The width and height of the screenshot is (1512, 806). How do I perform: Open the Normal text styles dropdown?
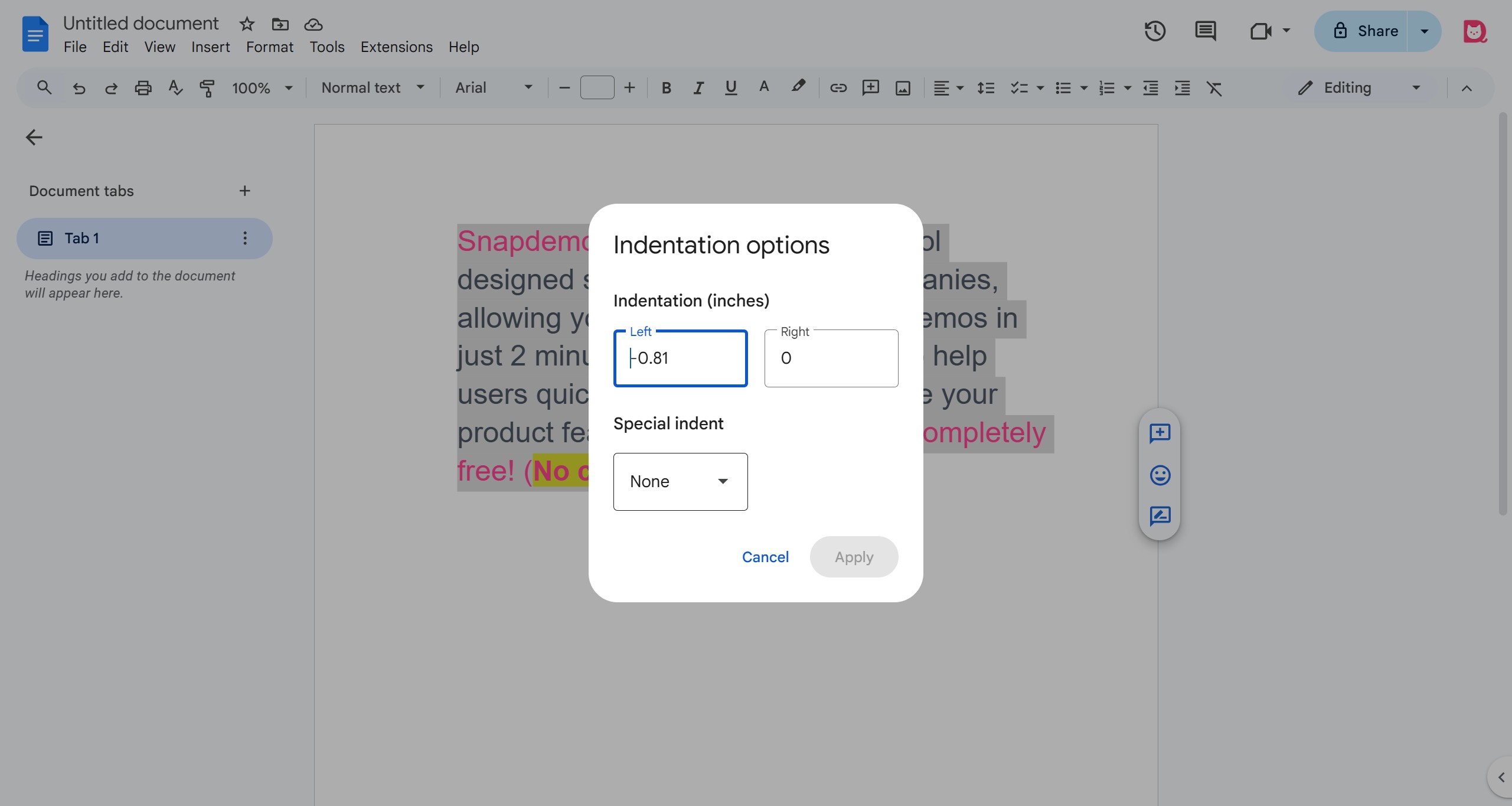[373, 88]
